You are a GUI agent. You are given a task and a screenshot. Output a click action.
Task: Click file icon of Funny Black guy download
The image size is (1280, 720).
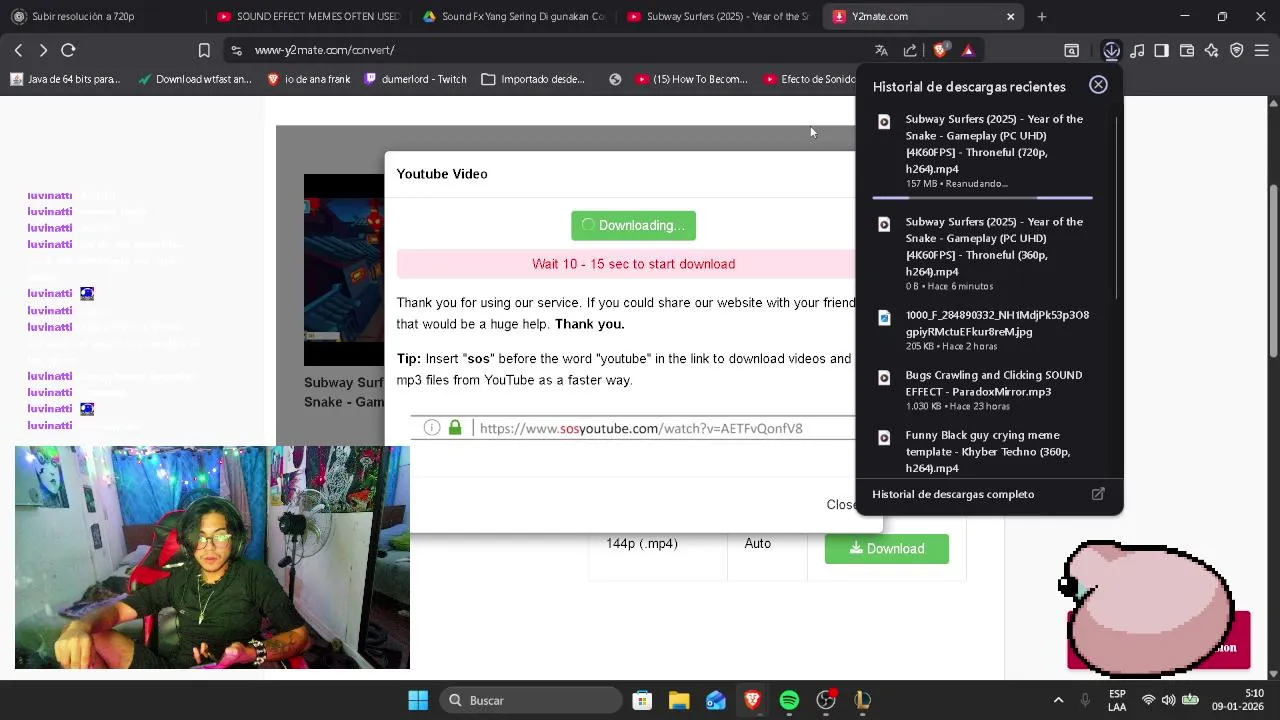tap(884, 438)
